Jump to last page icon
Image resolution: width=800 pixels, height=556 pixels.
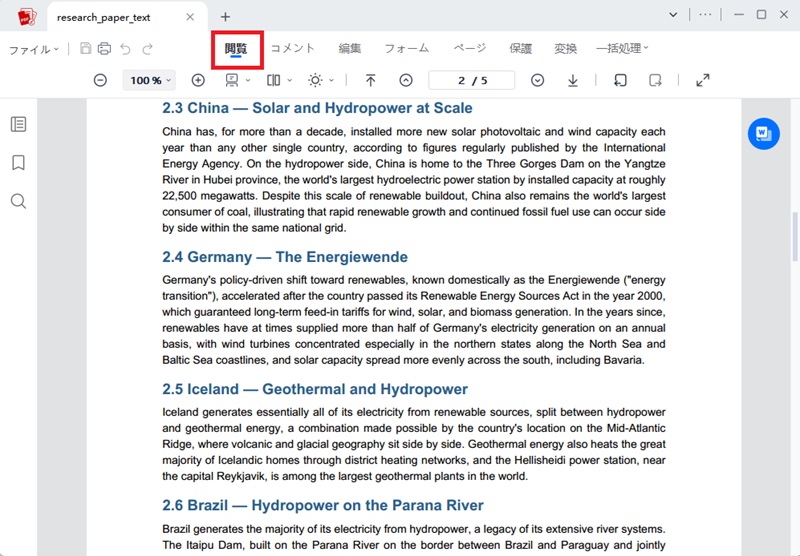point(573,80)
